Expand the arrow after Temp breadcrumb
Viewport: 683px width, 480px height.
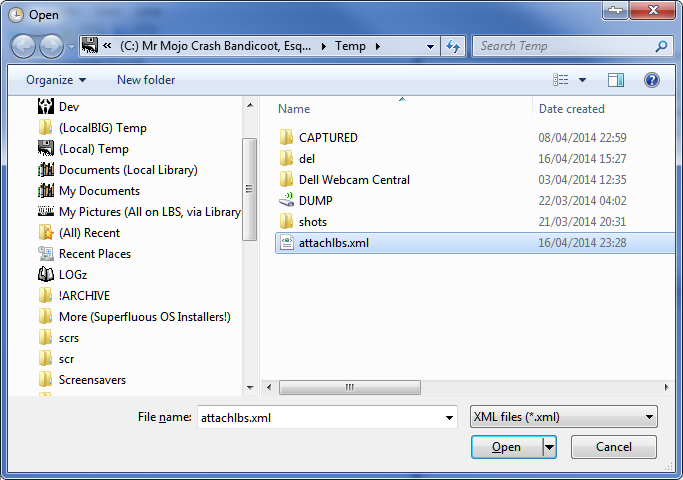(378, 46)
